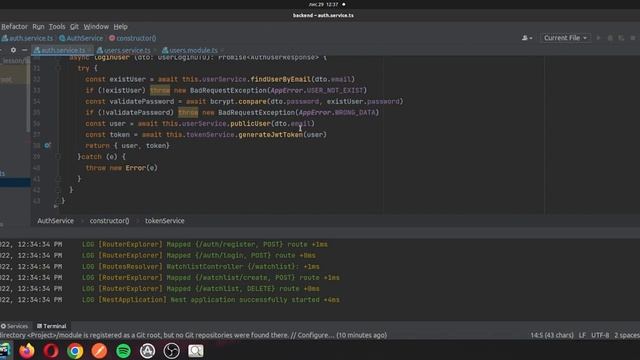The height and width of the screenshot is (360, 640).
Task: Launch Firefox from the taskbar
Action: pos(27,351)
